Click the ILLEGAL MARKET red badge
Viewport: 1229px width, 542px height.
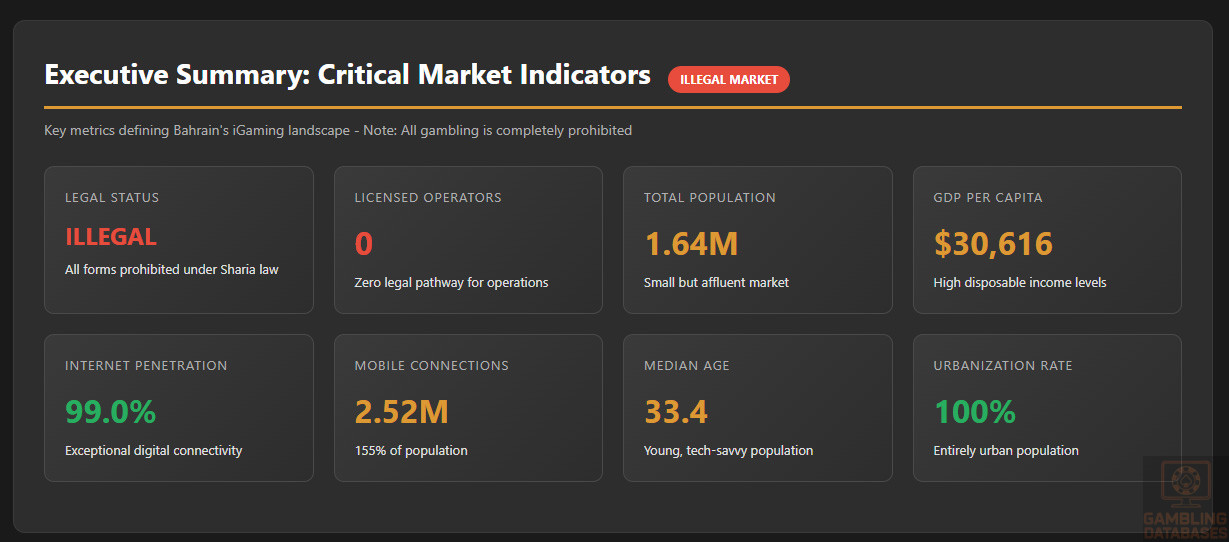coord(728,80)
